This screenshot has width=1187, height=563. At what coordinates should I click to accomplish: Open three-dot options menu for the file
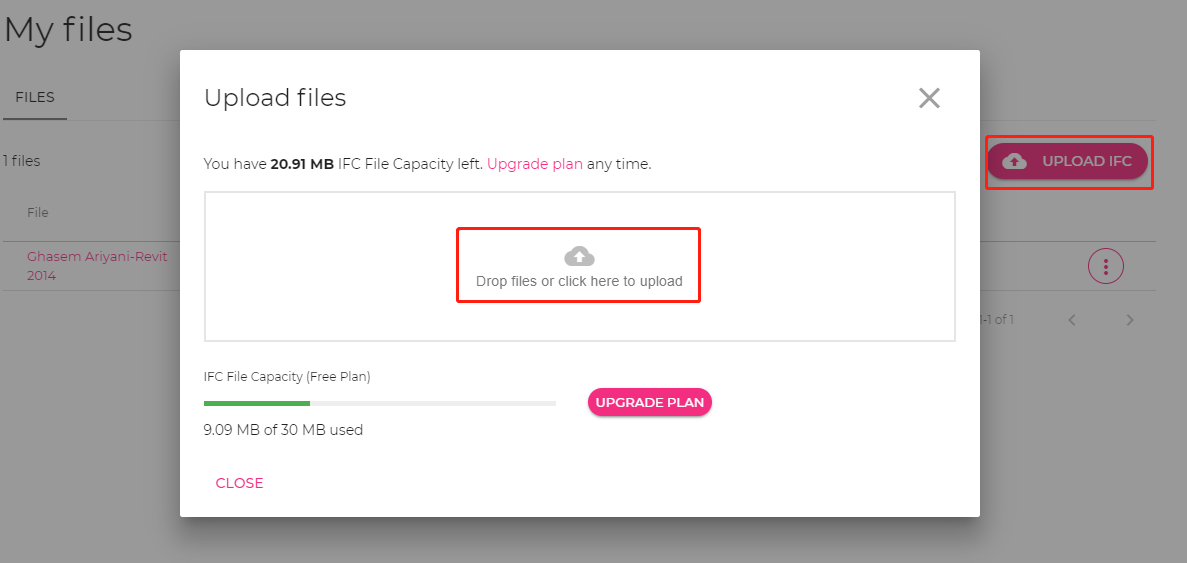[1106, 266]
